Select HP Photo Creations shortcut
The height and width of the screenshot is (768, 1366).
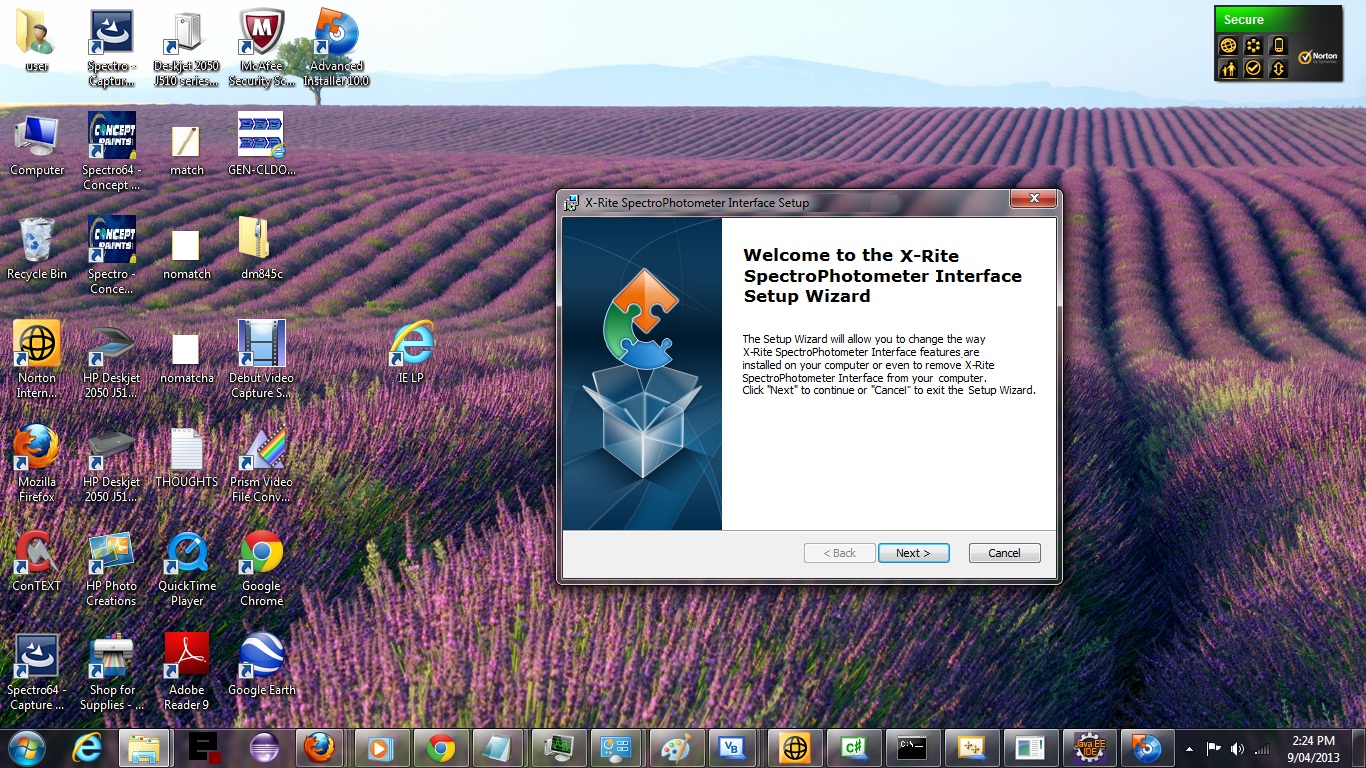(x=111, y=567)
